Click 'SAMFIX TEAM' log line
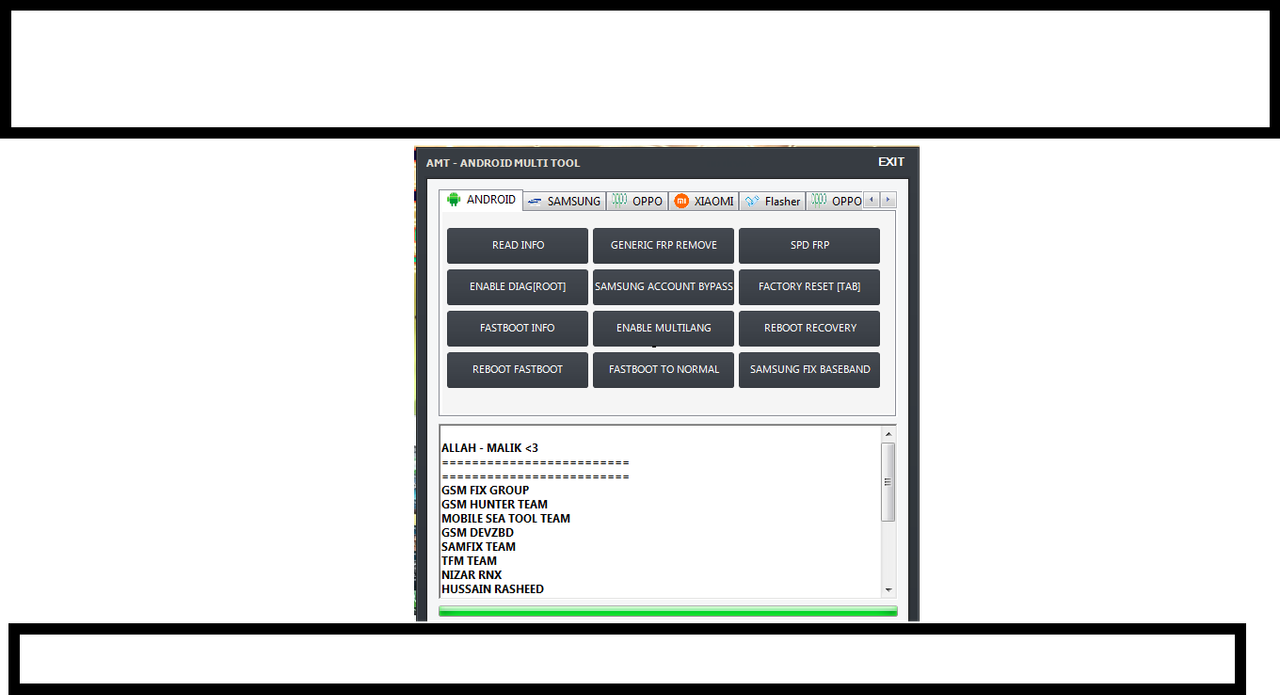The image size is (1280, 695). (x=479, y=547)
